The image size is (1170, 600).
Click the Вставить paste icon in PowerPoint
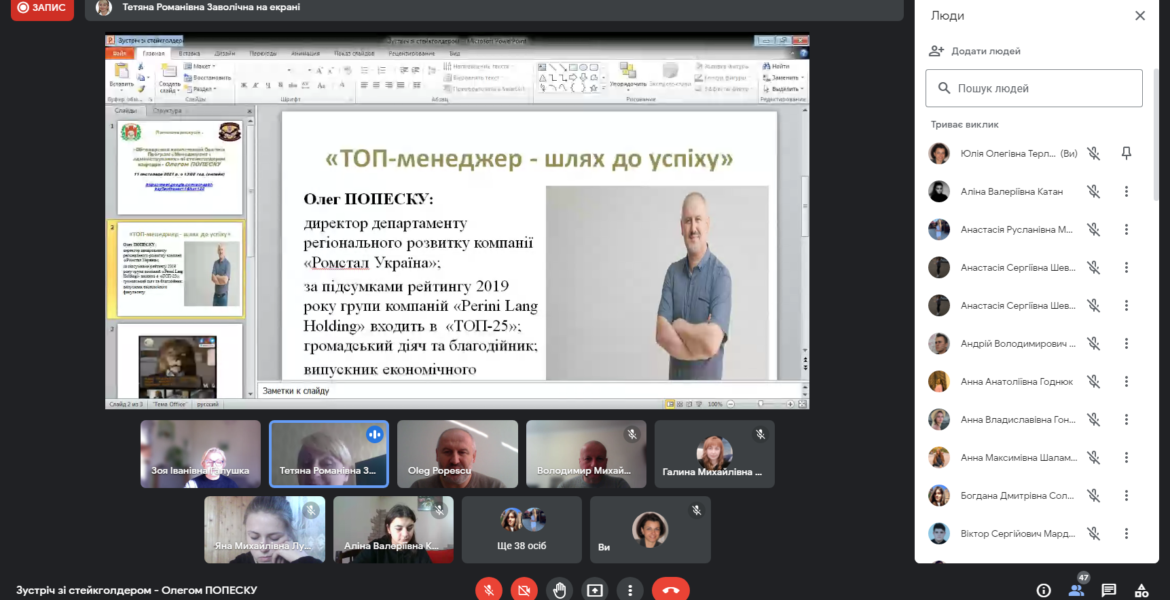(x=121, y=71)
